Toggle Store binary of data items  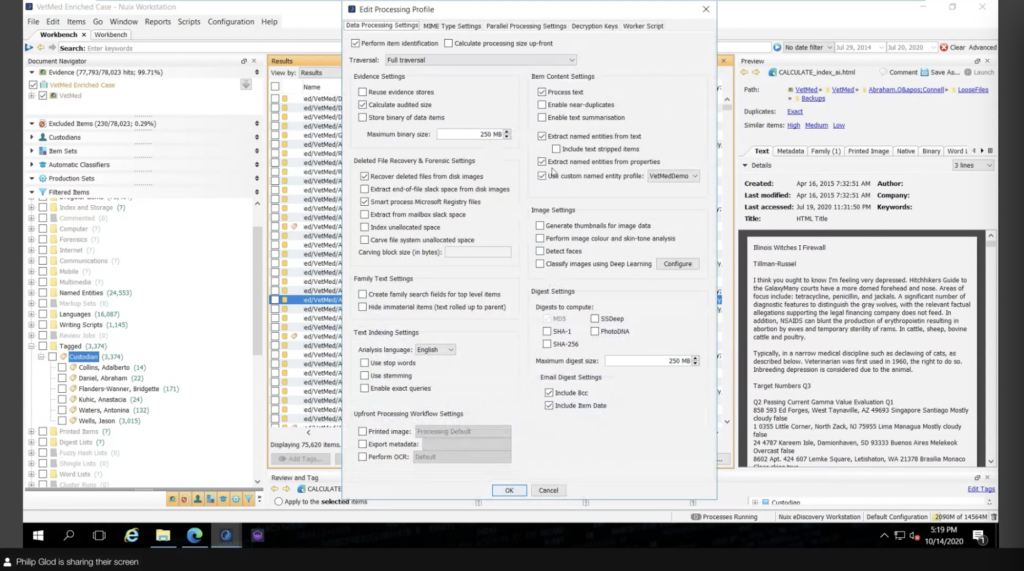[362, 118]
